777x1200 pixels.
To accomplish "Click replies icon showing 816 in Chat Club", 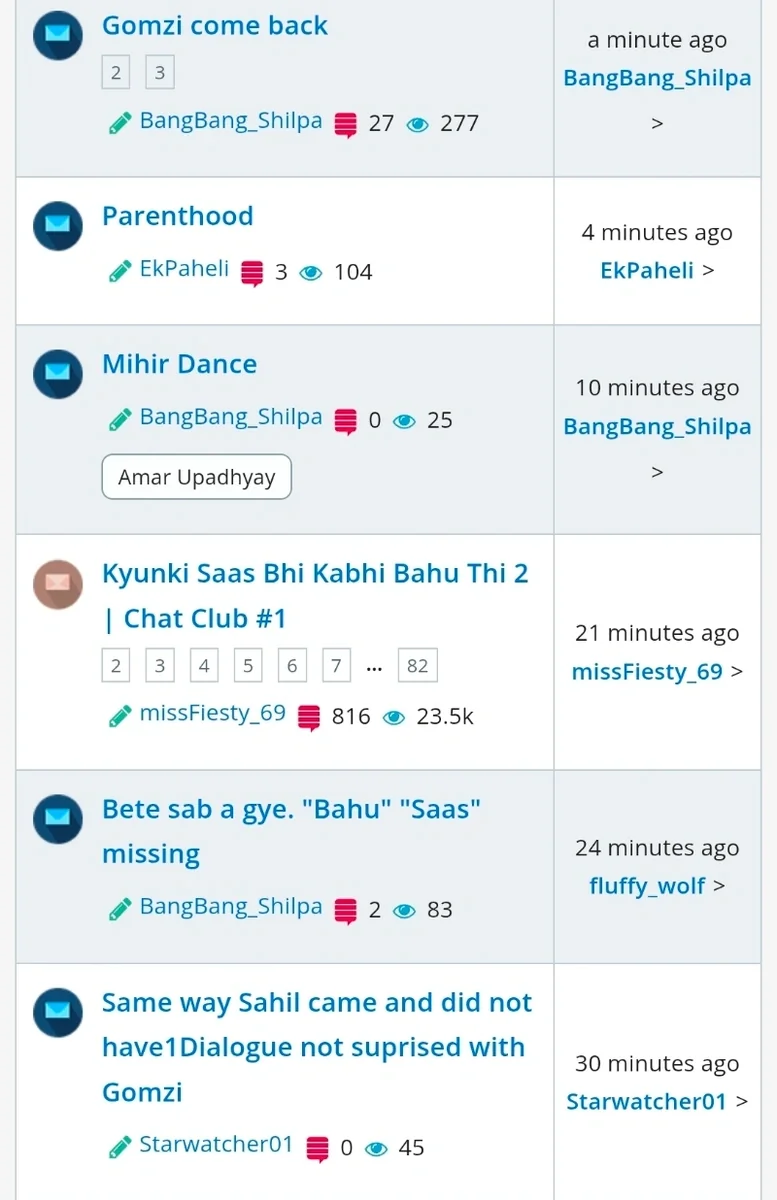I will 310,717.
